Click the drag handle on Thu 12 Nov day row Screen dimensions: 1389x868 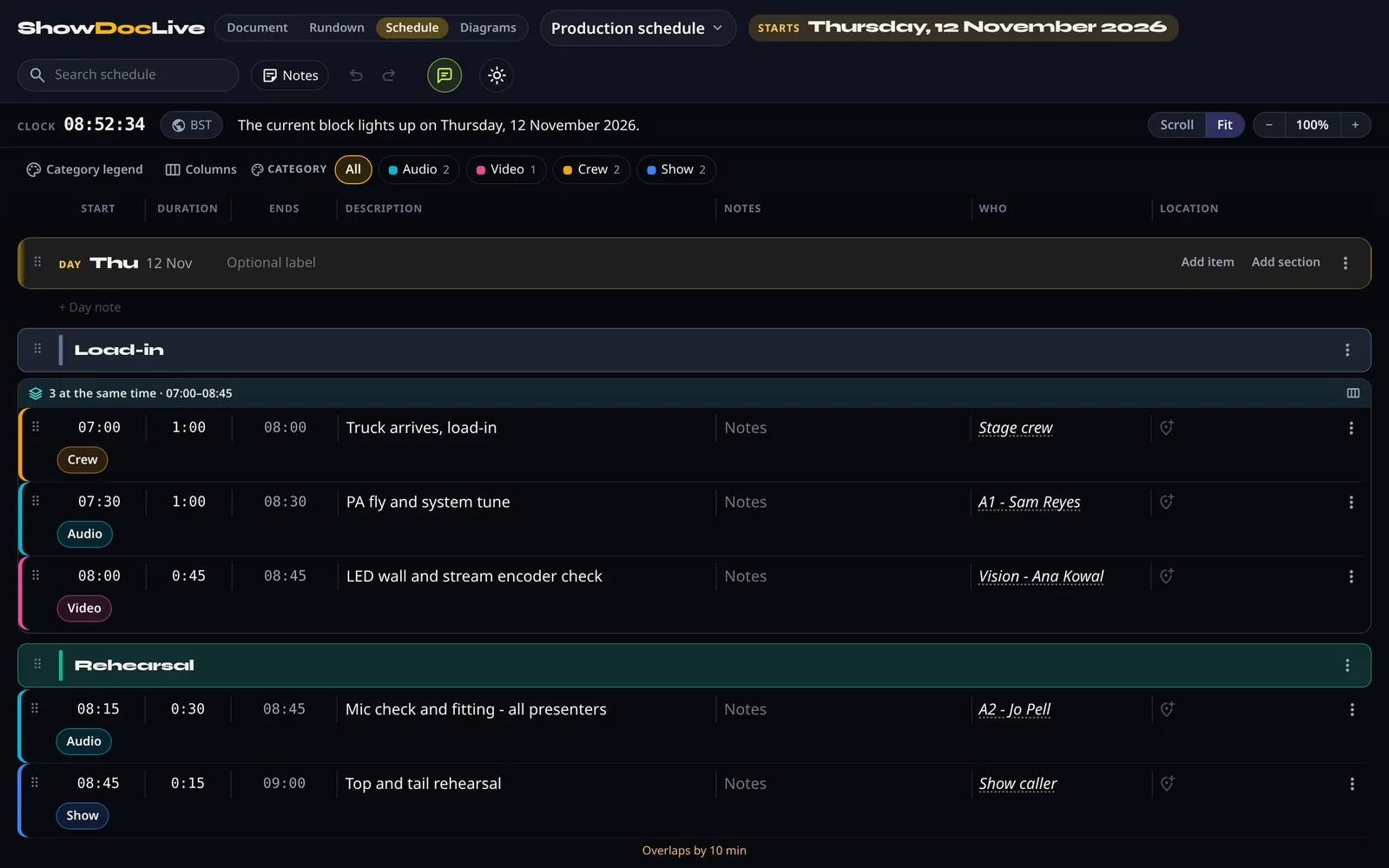point(37,262)
